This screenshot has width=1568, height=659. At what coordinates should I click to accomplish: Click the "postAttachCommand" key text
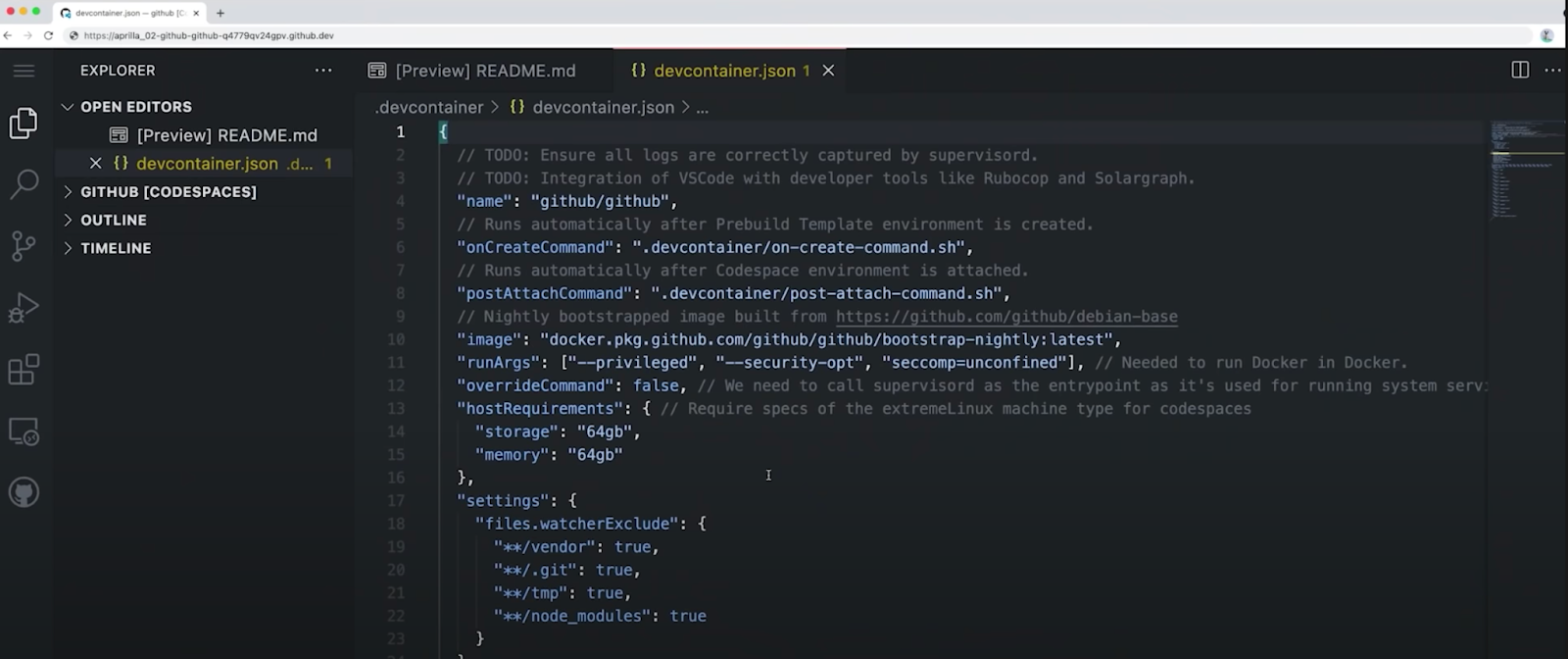544,293
